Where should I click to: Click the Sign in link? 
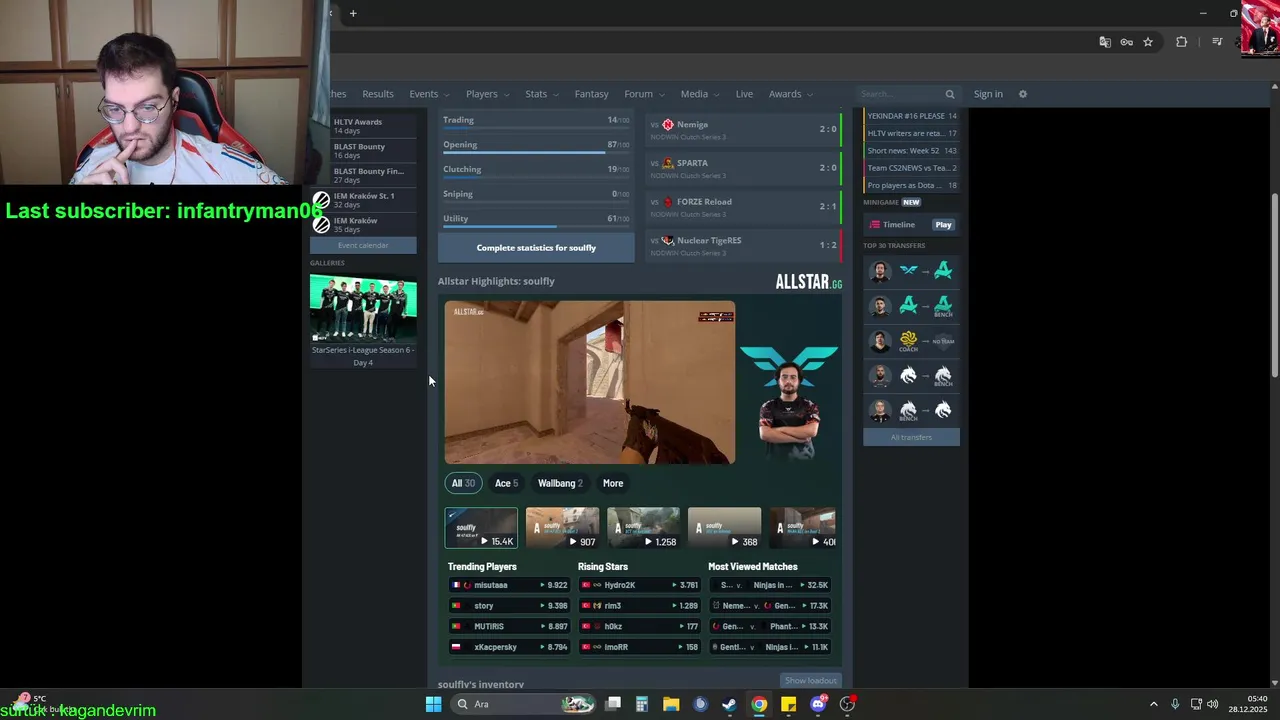click(x=988, y=94)
